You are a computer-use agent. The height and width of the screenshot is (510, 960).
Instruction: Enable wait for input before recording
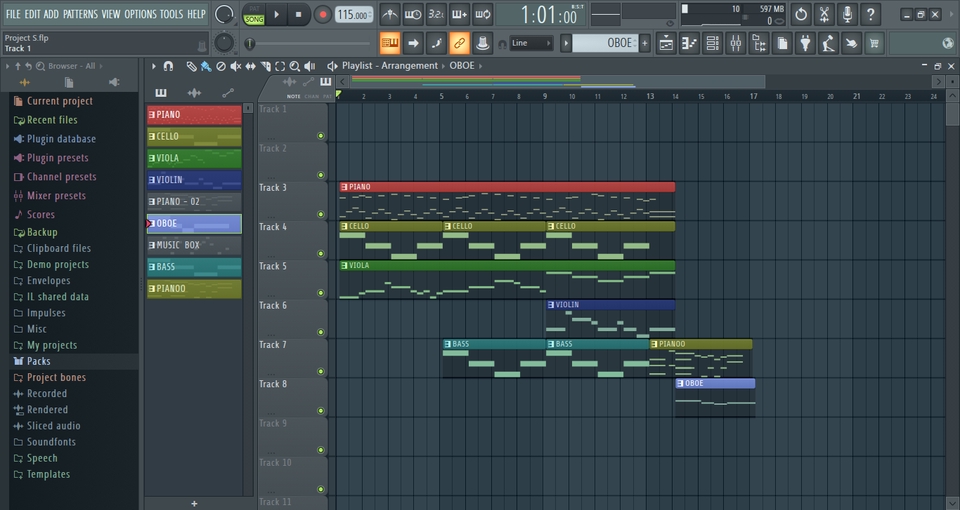[413, 14]
